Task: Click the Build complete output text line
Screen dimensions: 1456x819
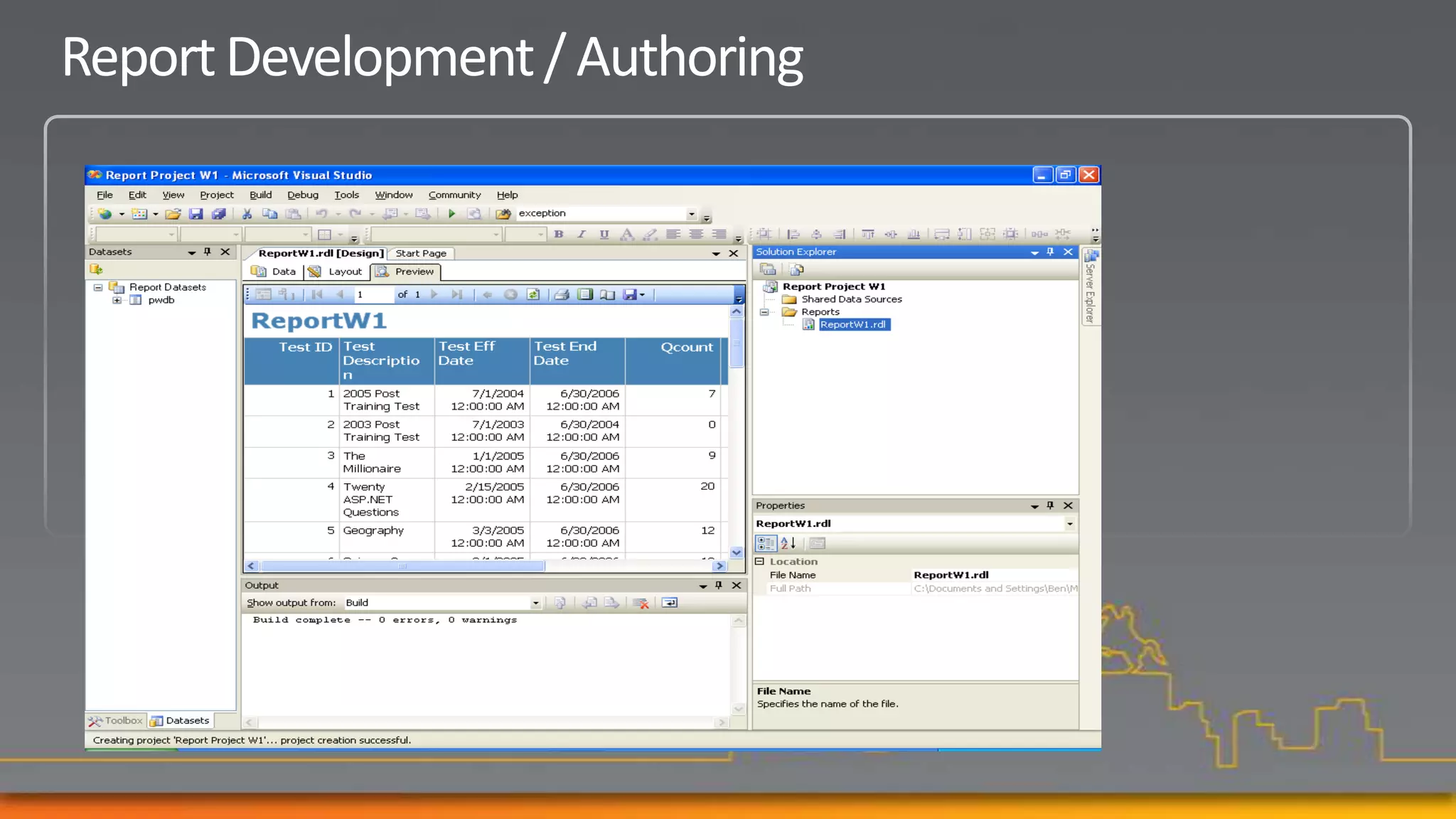Action: pyautogui.click(x=385, y=621)
